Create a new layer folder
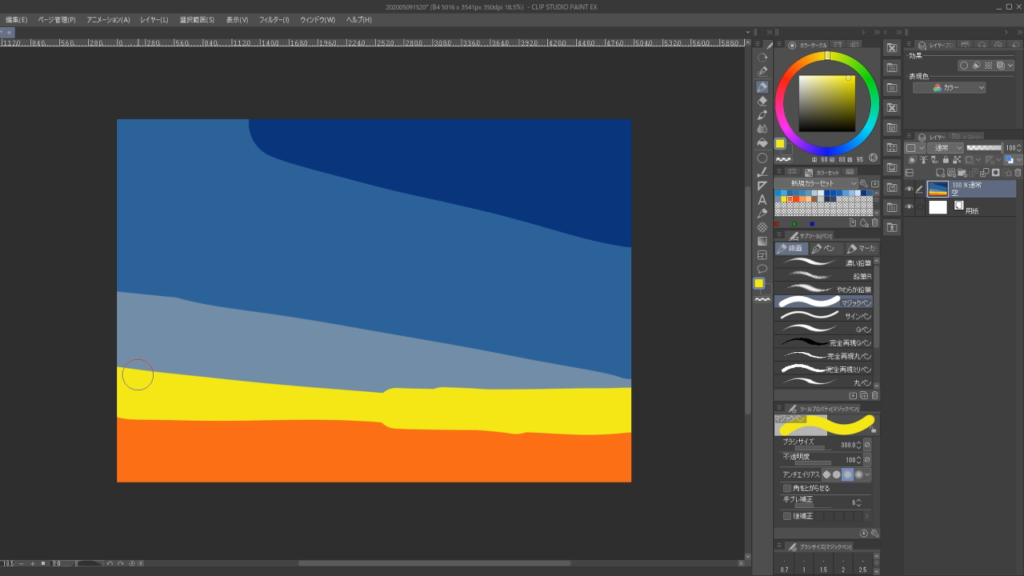This screenshot has width=1024, height=576. pyautogui.click(x=962, y=172)
